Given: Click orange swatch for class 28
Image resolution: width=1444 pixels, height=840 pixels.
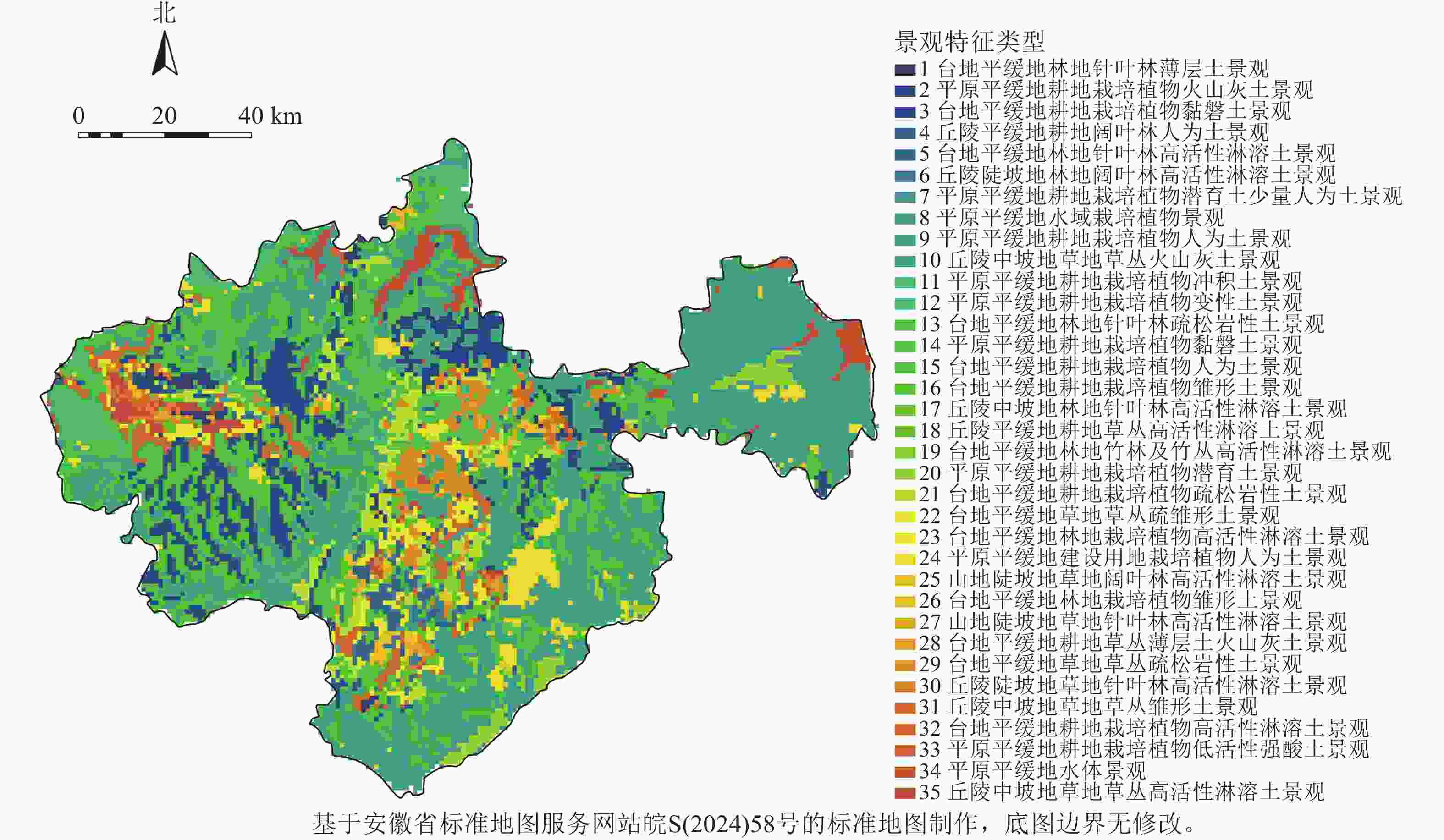Looking at the screenshot, I should tap(905, 644).
